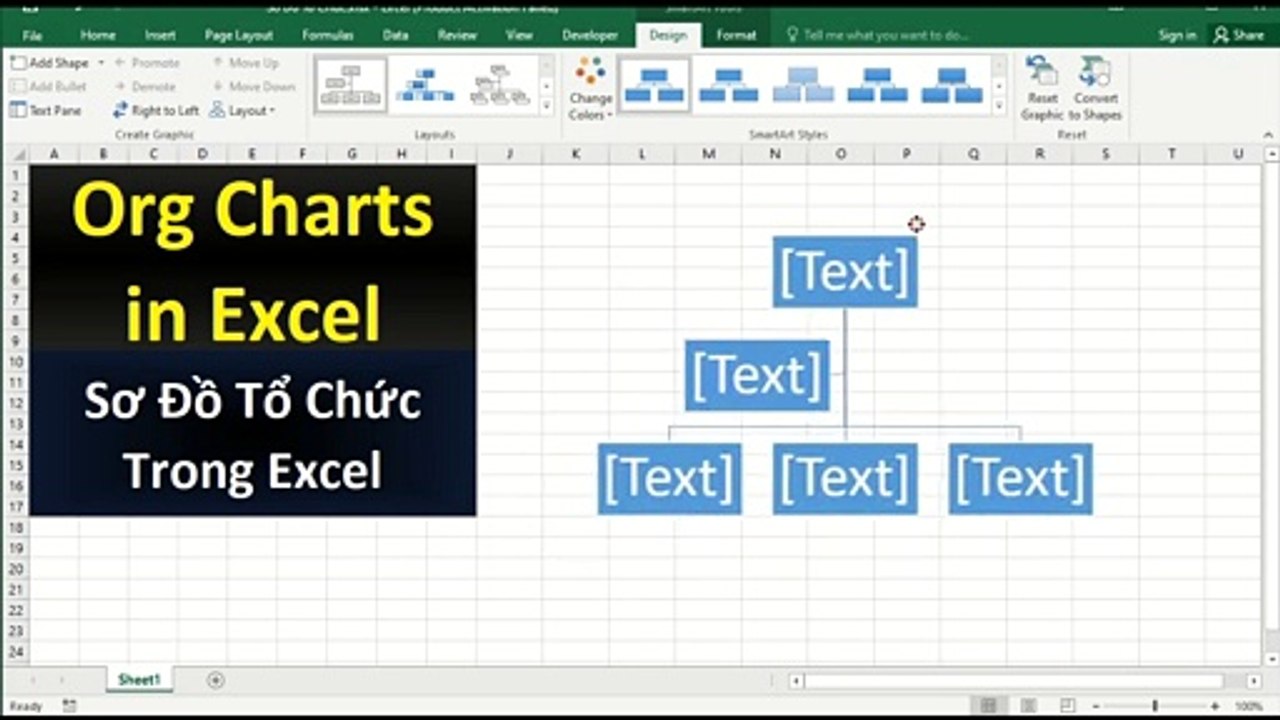Open the File tab
Image resolution: width=1280 pixels, height=720 pixels.
32,35
